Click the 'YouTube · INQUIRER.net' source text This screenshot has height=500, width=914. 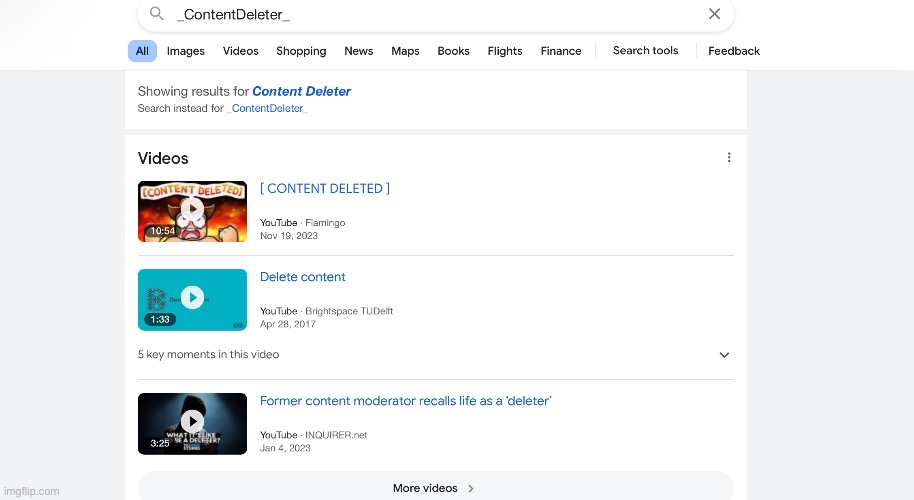314,435
